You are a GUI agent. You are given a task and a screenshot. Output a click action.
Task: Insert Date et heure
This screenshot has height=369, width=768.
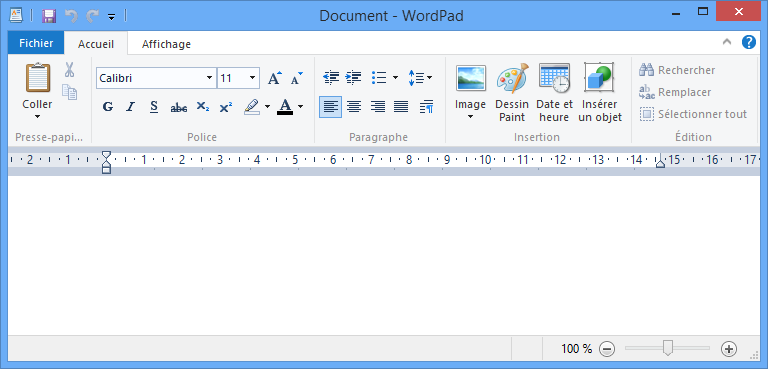coord(554,94)
